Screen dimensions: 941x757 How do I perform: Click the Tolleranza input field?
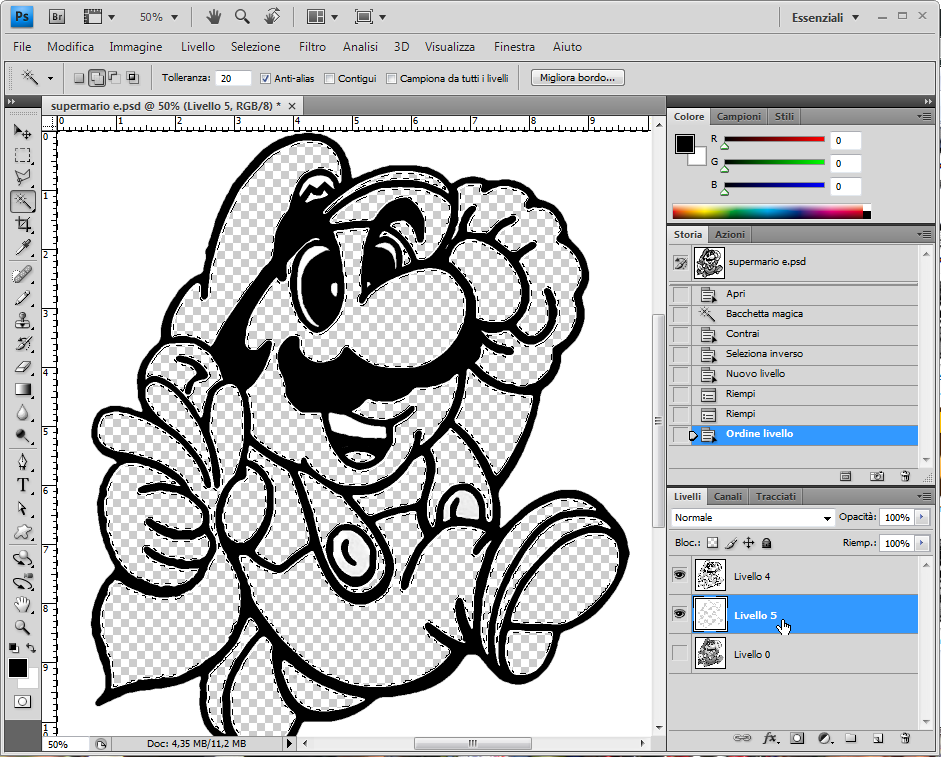pos(233,78)
